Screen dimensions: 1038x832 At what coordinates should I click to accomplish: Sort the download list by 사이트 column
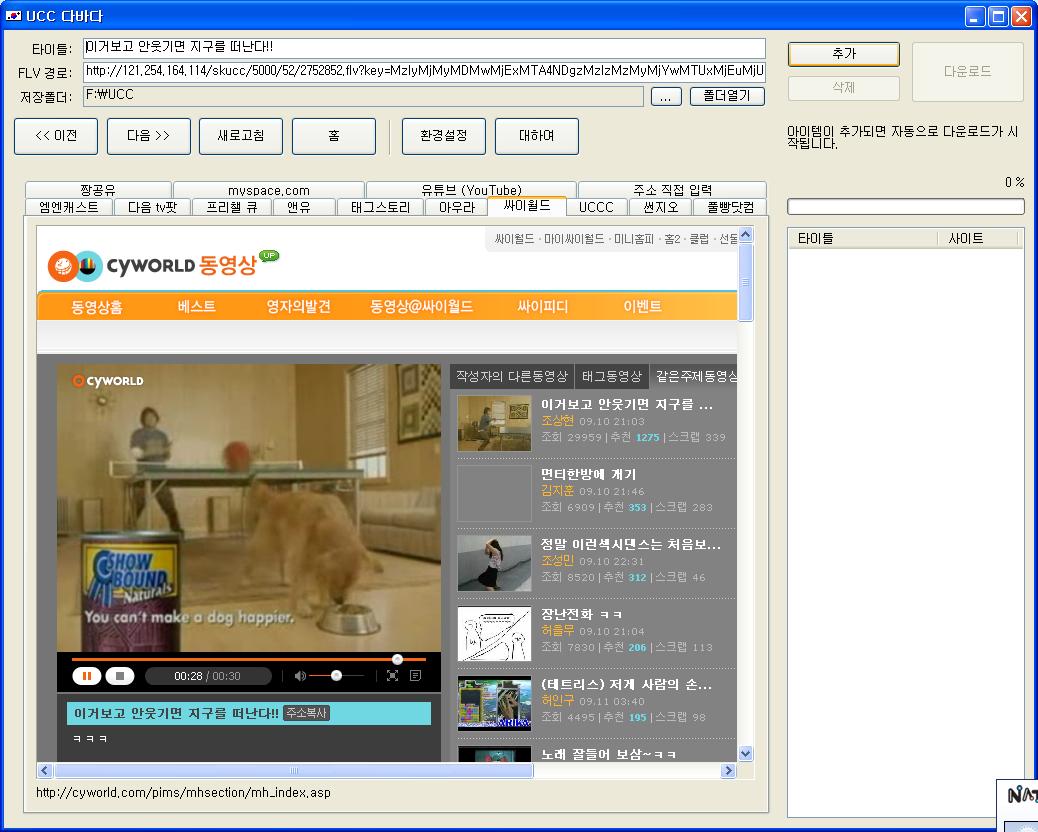coord(977,238)
